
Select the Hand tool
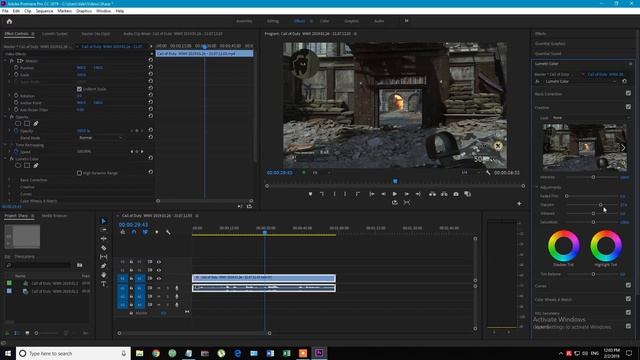coord(104,275)
